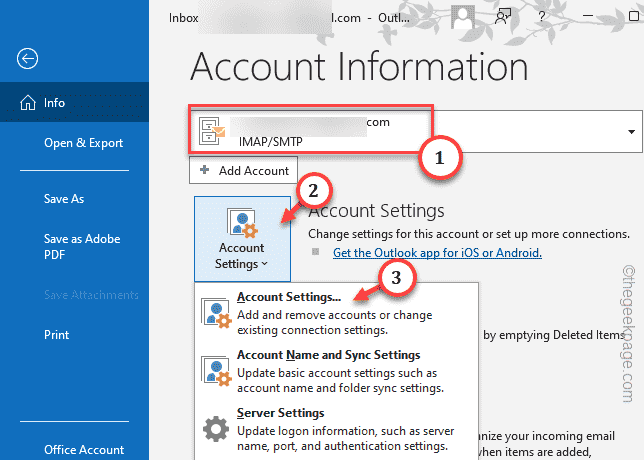The image size is (644, 460).
Task: Click the Server Settings gear icon
Action: pos(216,429)
